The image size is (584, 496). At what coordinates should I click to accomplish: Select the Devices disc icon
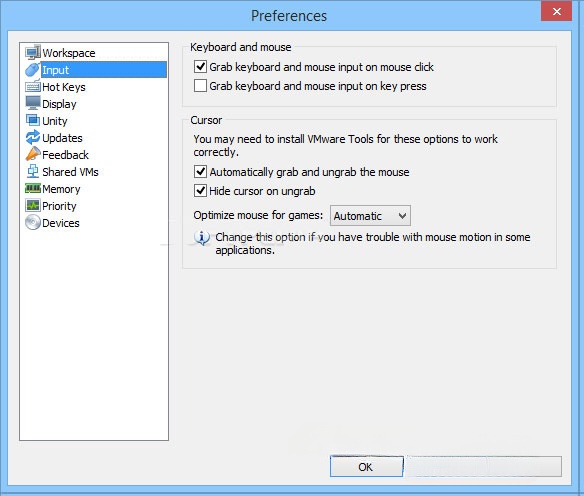tap(33, 222)
